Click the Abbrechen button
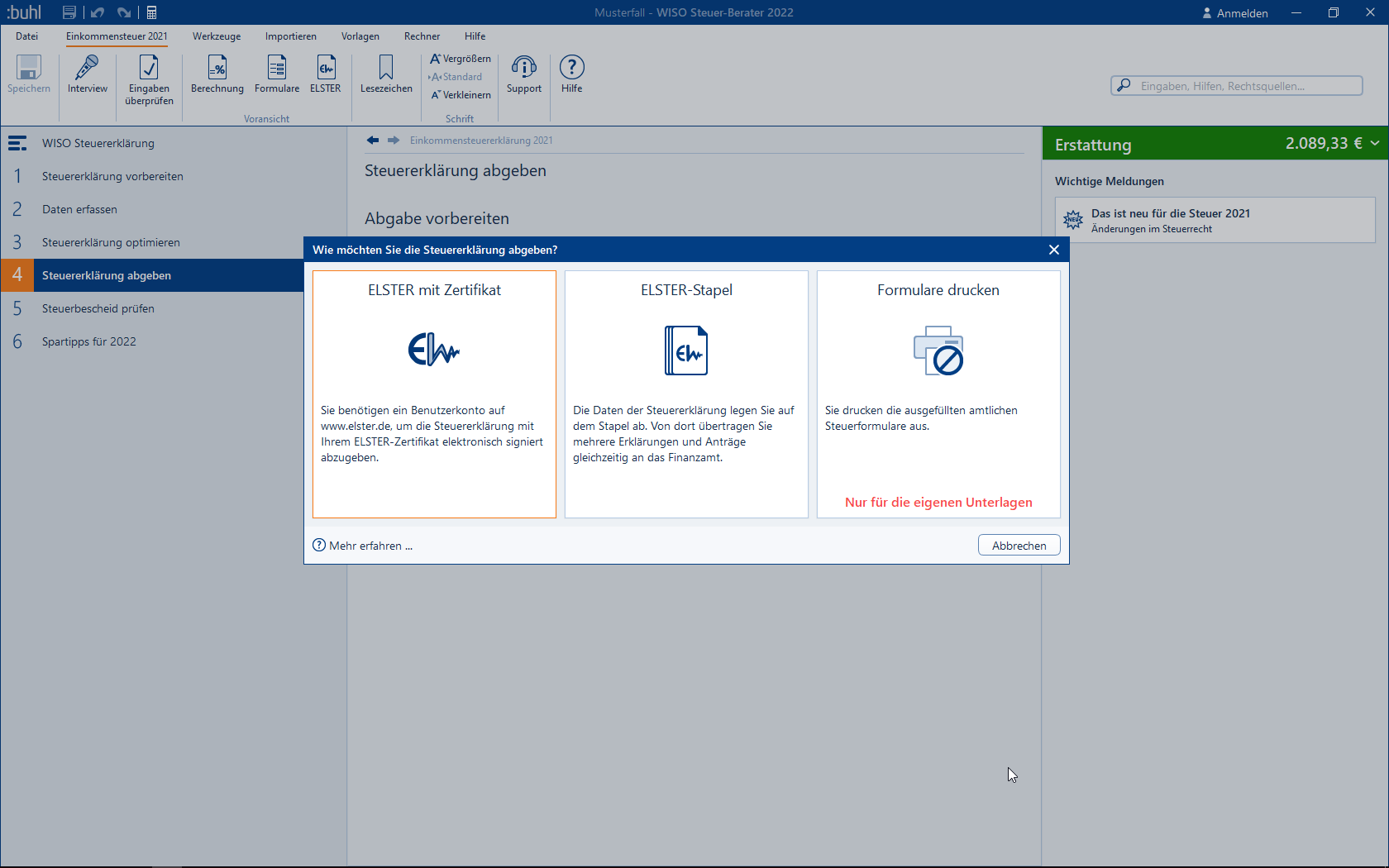This screenshot has height=868, width=1389. [x=1019, y=546]
